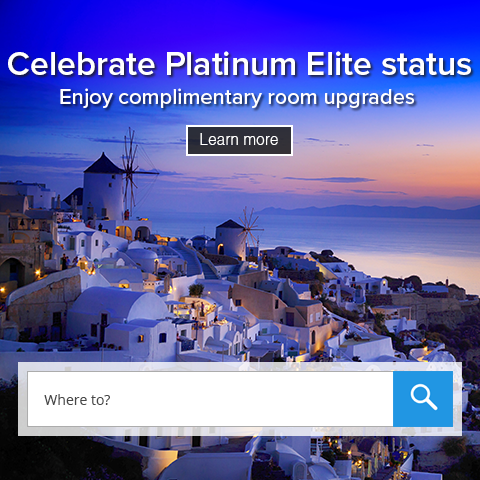
Task: Click the Celebrate Platinum Elite status headline
Action: pyautogui.click(x=239, y=64)
